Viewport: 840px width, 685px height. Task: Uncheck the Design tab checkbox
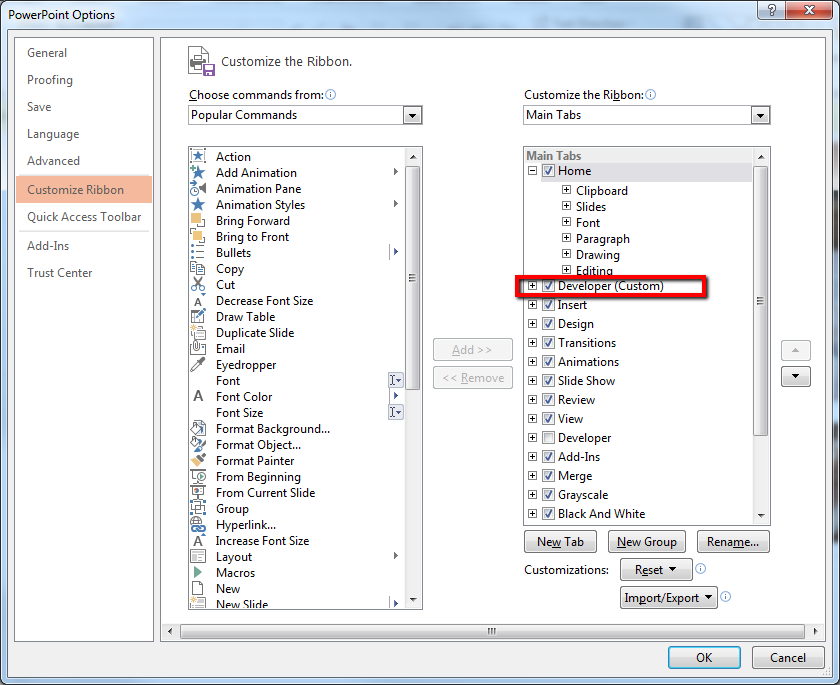548,323
